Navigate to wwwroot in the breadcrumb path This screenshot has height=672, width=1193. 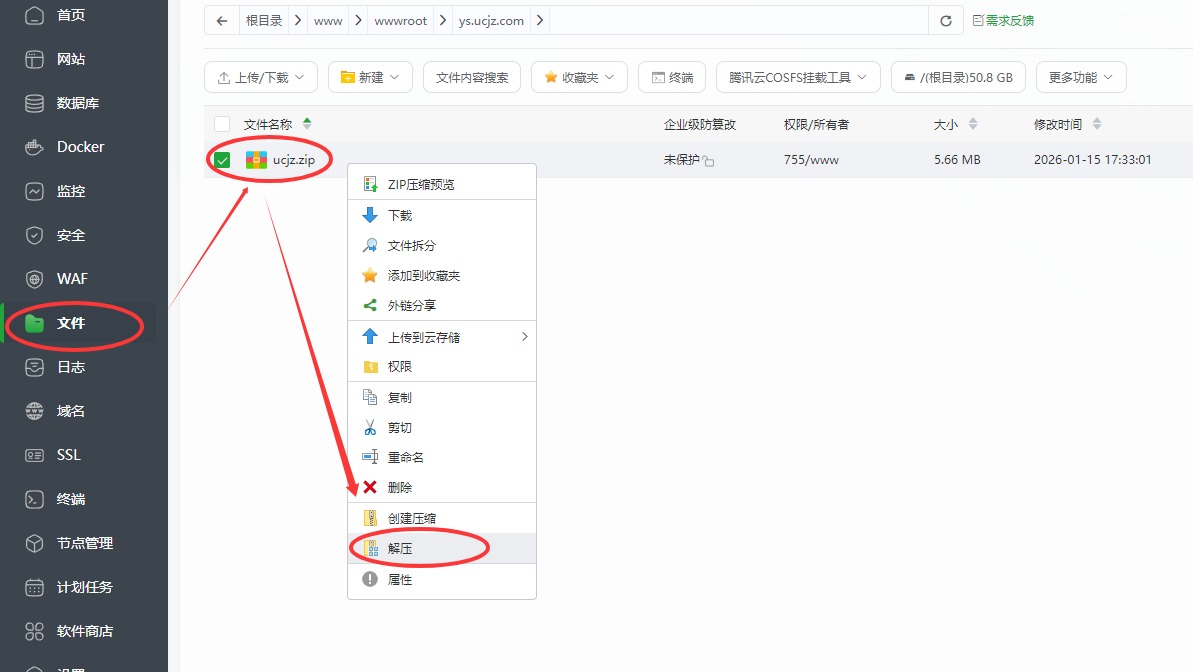[x=400, y=19]
